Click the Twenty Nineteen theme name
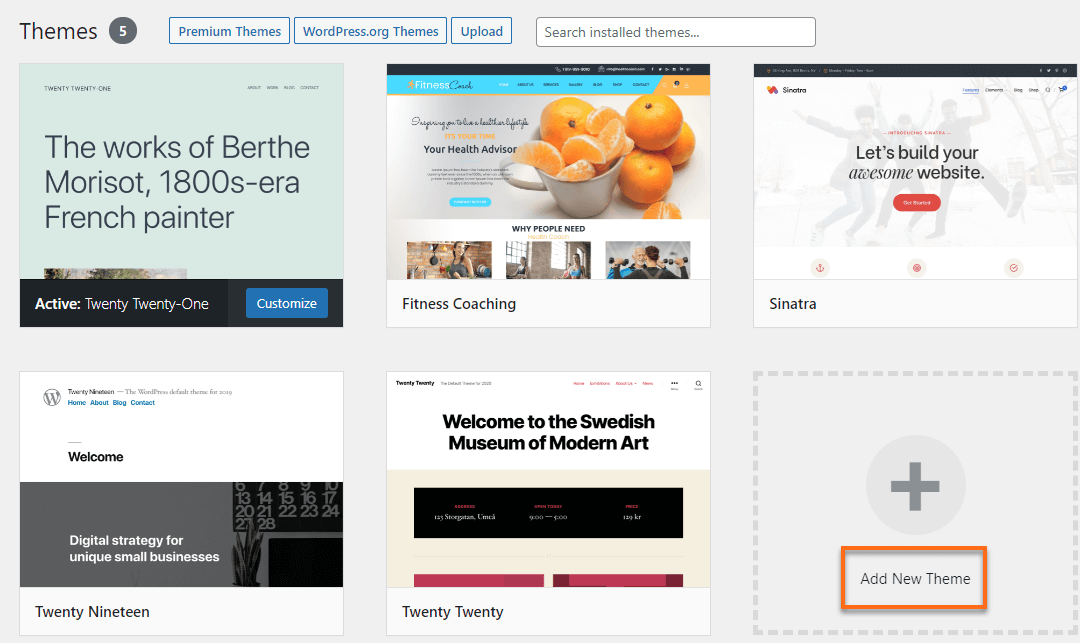This screenshot has height=643, width=1080. 92,611
